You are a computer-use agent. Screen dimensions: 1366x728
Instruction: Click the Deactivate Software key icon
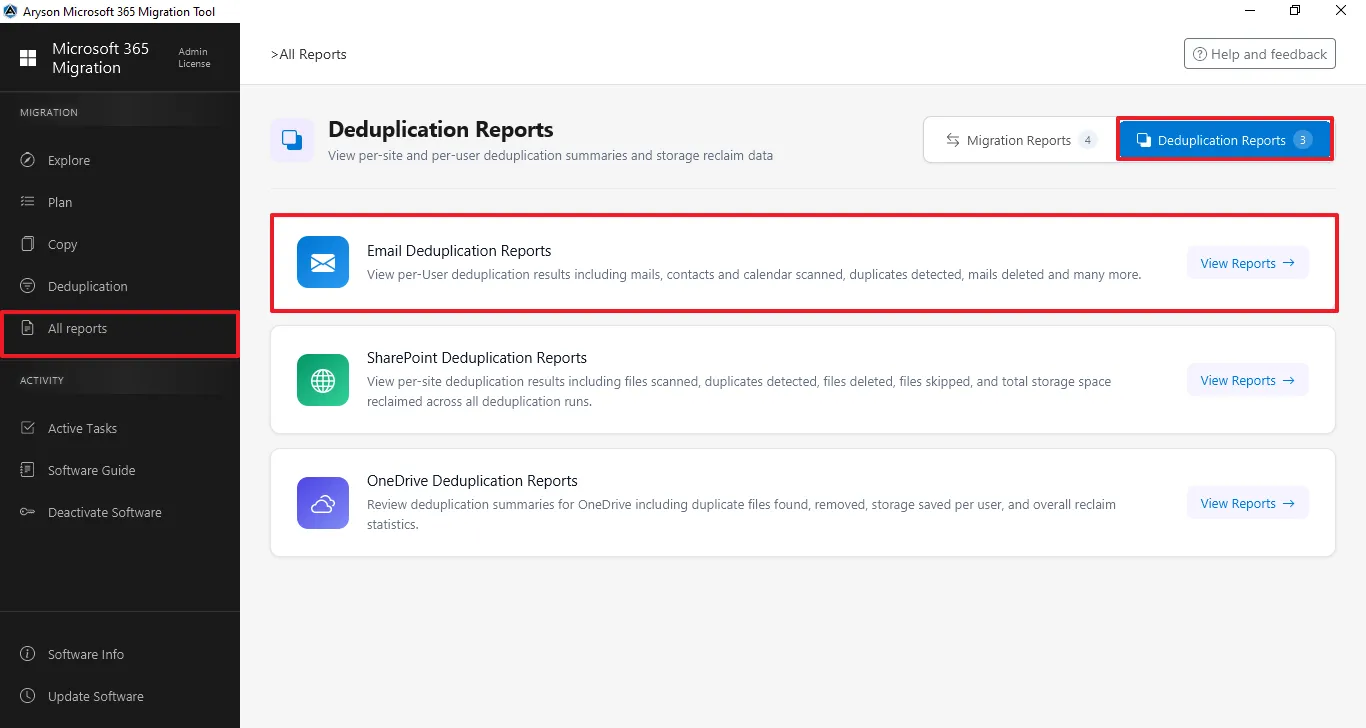click(28, 512)
